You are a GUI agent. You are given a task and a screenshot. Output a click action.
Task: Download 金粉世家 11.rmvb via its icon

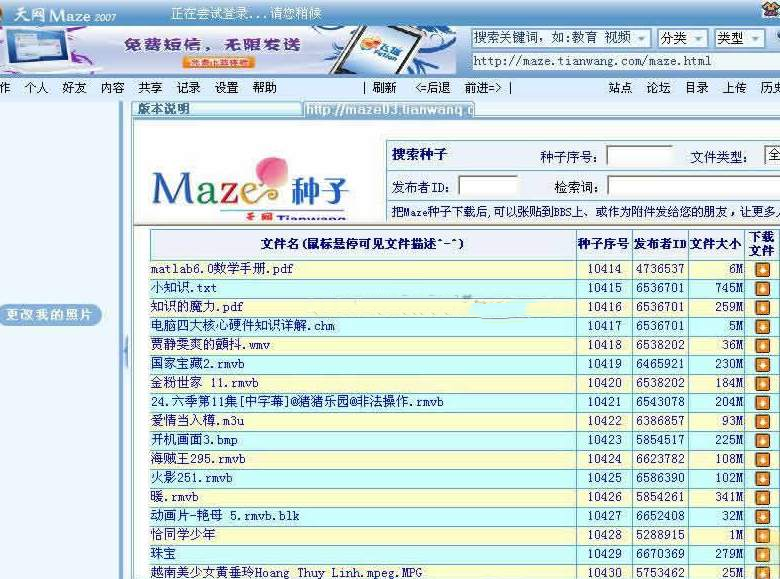(x=762, y=384)
